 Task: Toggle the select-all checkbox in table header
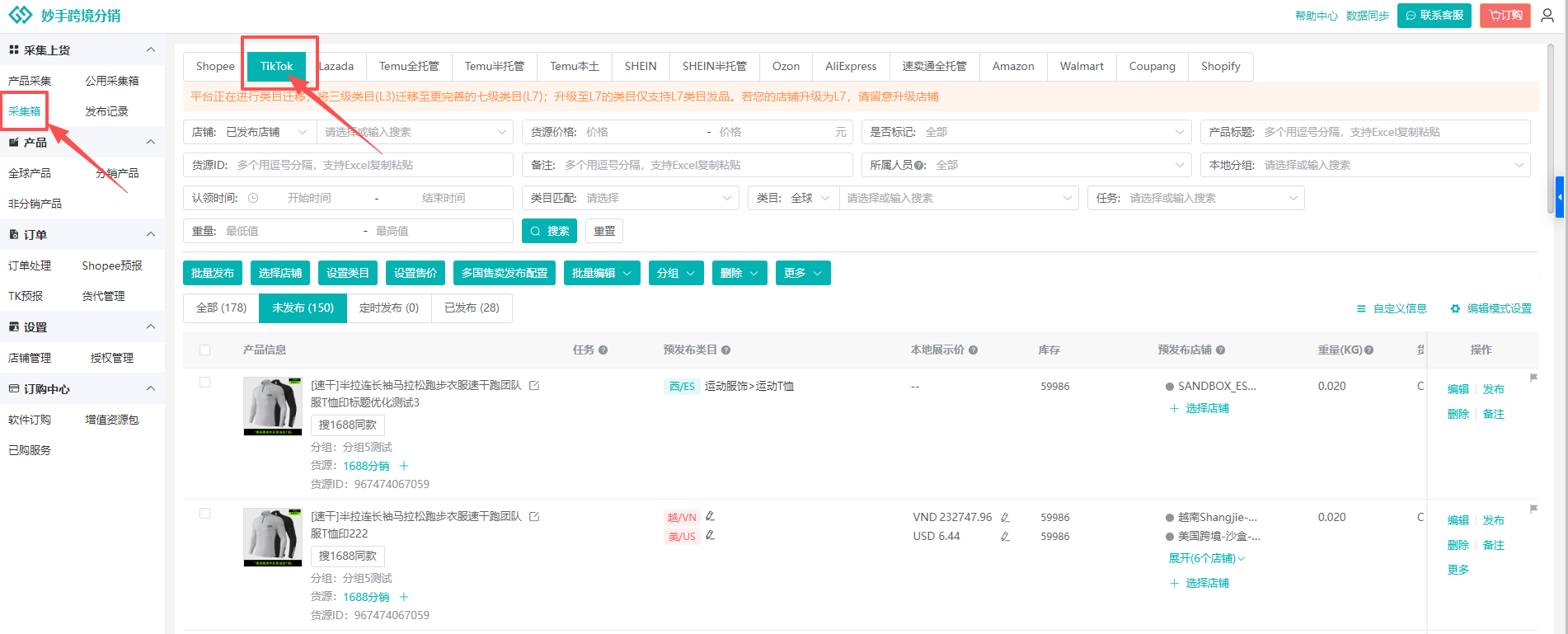[205, 350]
